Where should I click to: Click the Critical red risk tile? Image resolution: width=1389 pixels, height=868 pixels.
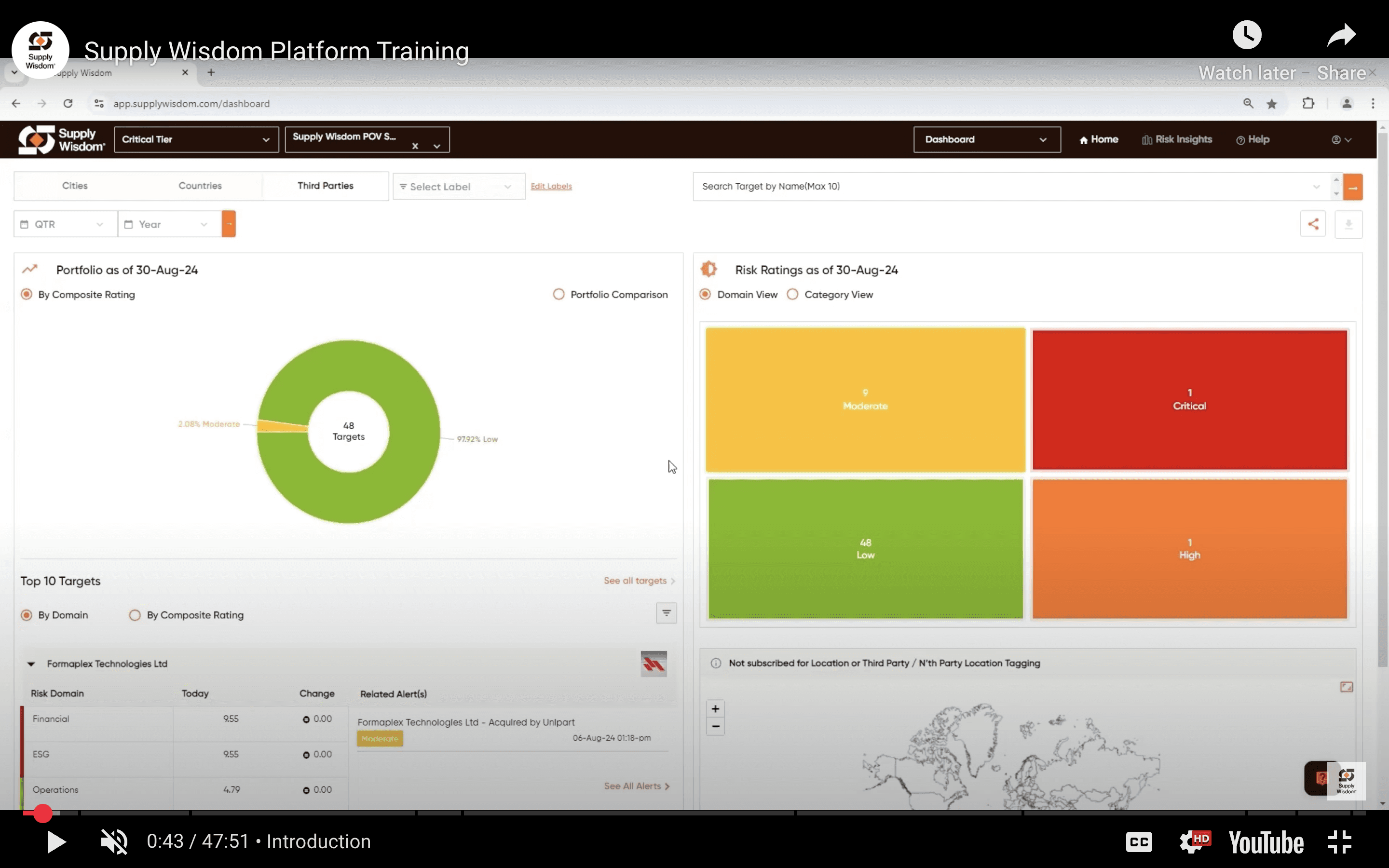coord(1189,400)
